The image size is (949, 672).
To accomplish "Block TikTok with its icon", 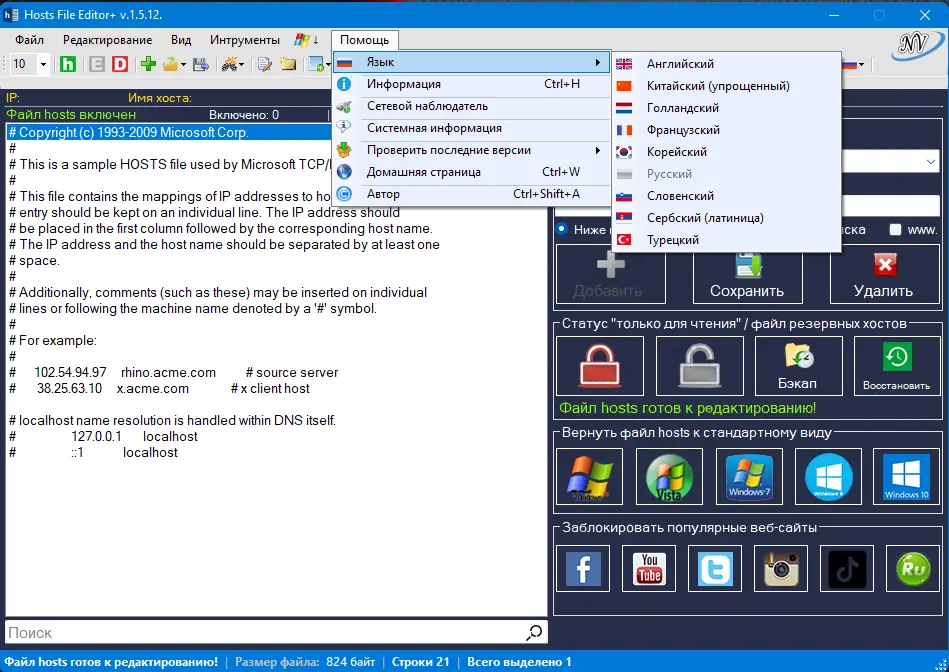I will point(847,568).
